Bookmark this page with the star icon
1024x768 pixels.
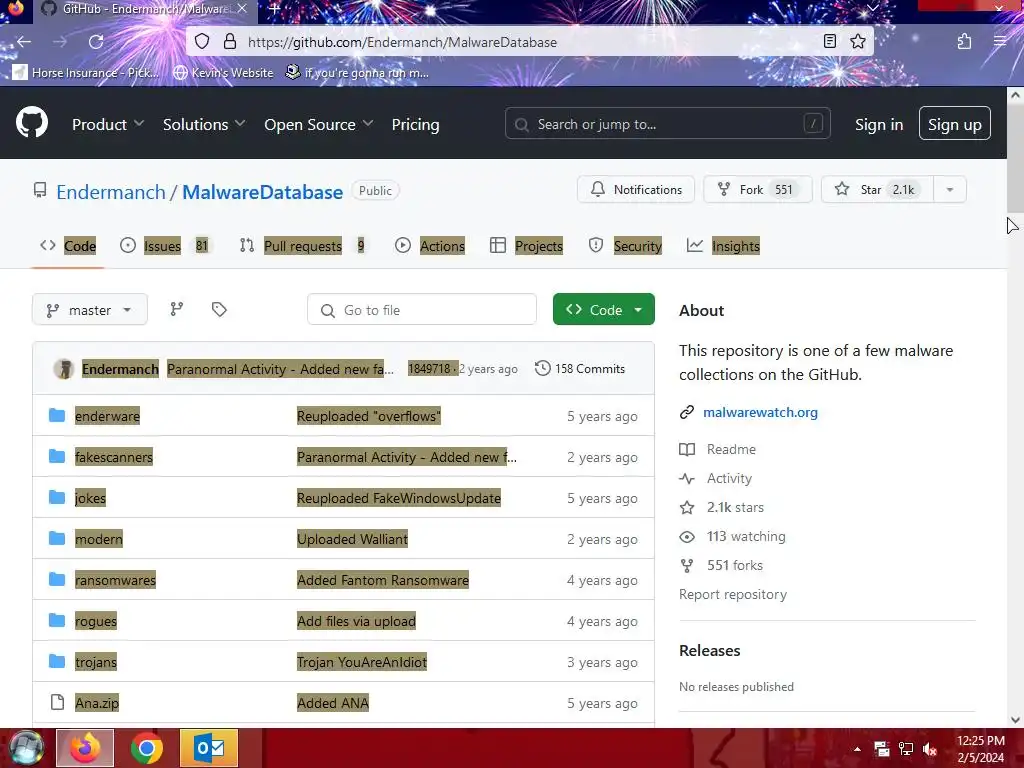[858, 42]
